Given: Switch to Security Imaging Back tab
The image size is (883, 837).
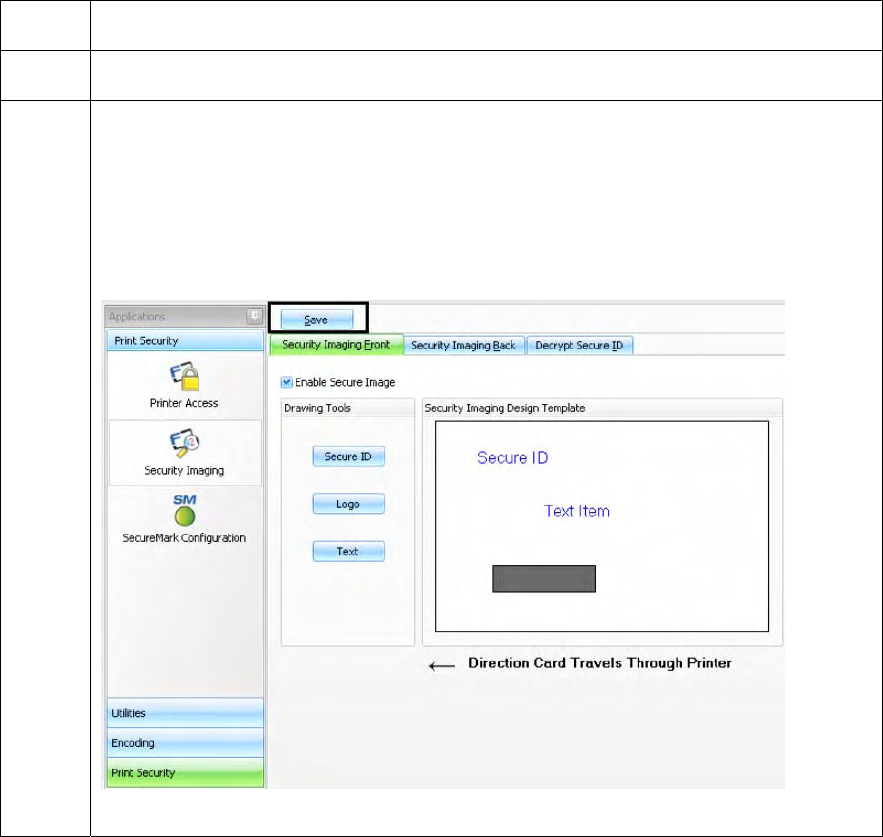Looking at the screenshot, I should pyautogui.click(x=463, y=345).
